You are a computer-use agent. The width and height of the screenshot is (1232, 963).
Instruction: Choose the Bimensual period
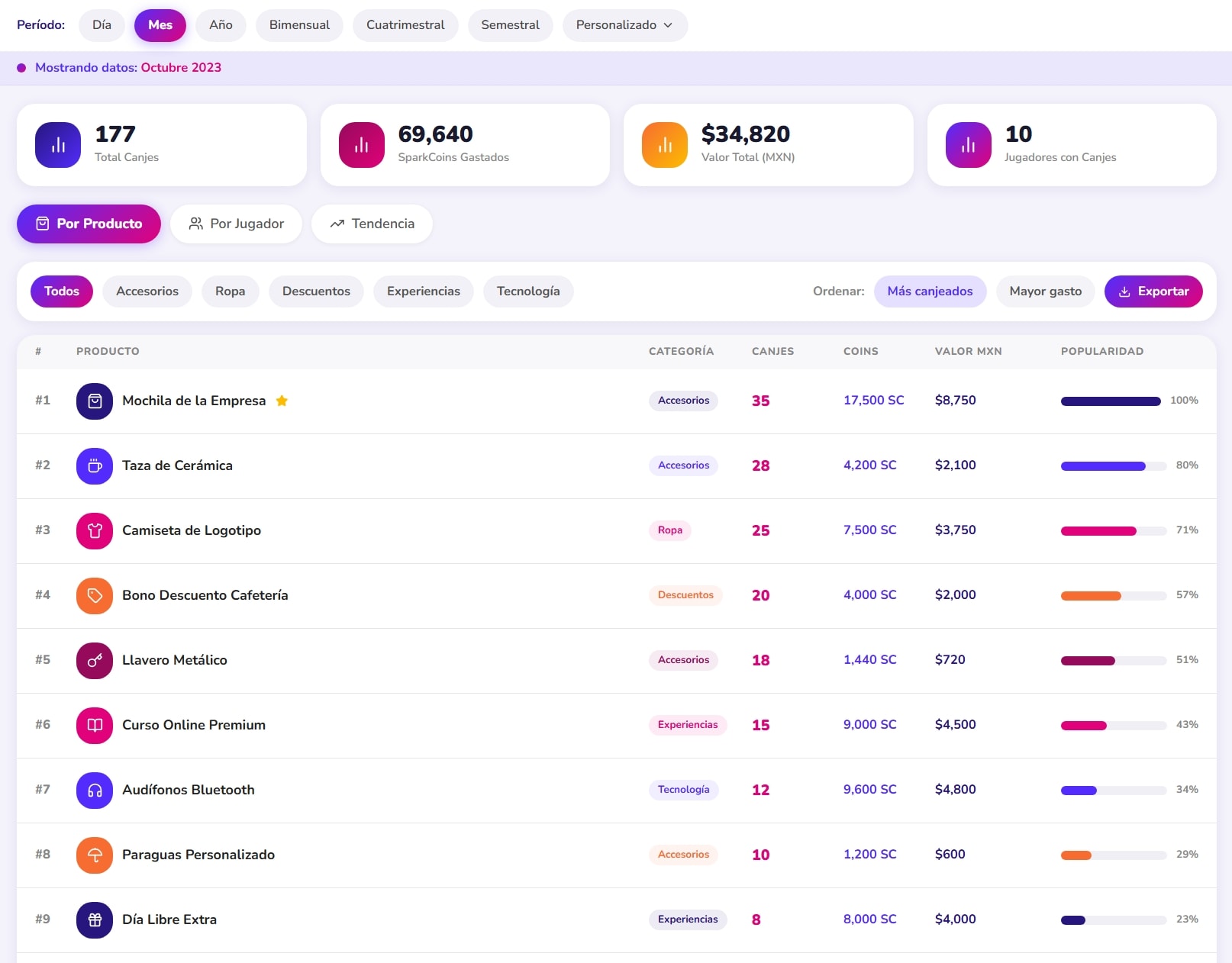pyautogui.click(x=299, y=25)
